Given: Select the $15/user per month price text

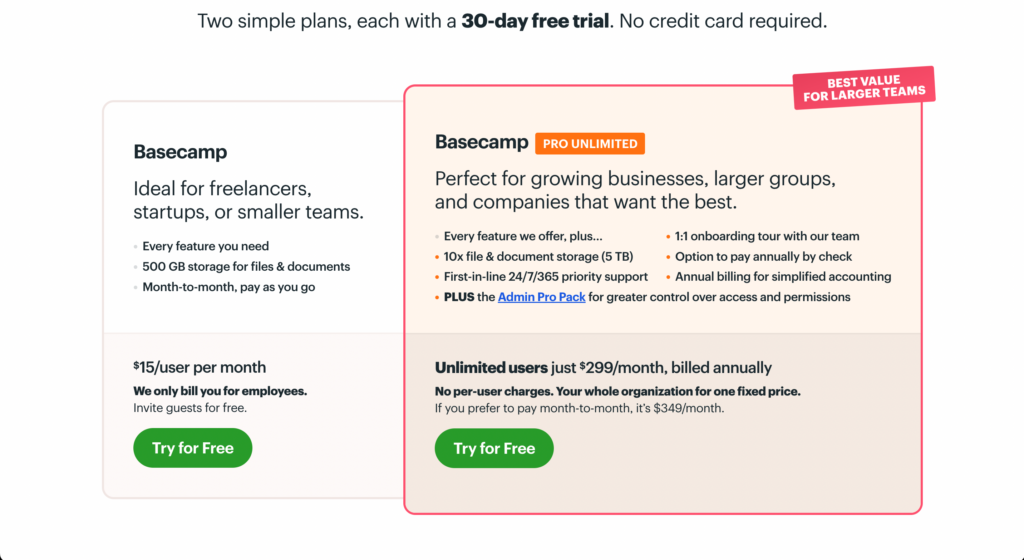Looking at the screenshot, I should click(200, 367).
